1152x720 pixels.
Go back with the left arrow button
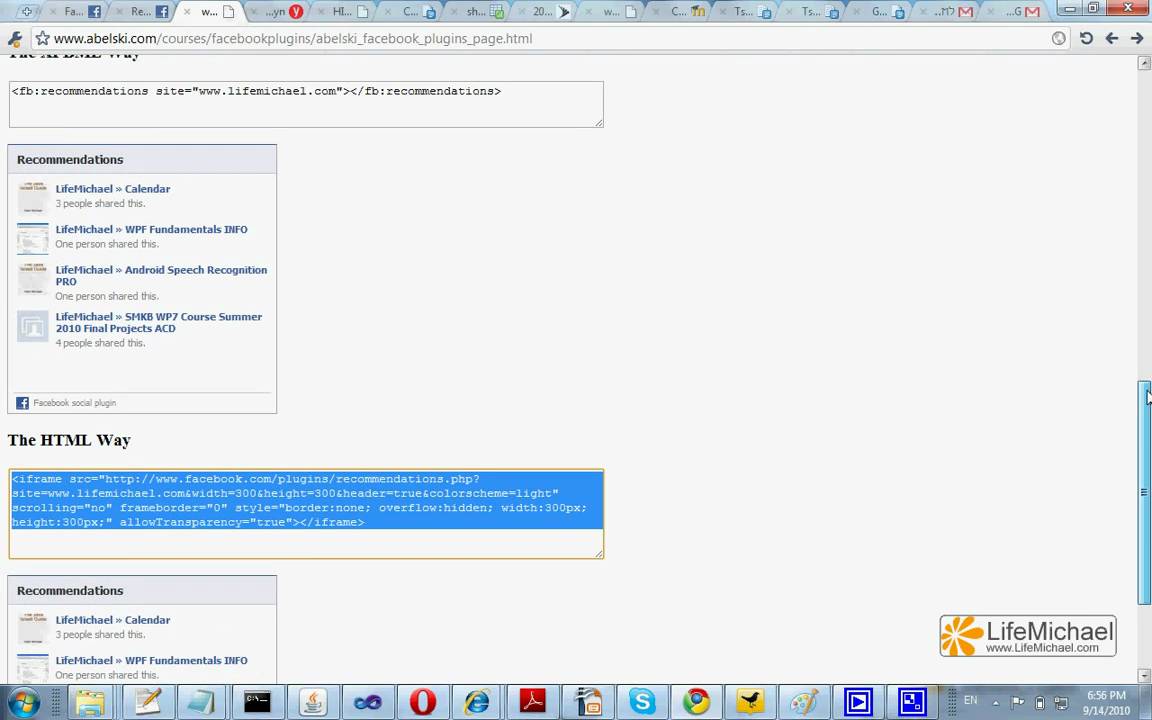[x=1112, y=38]
